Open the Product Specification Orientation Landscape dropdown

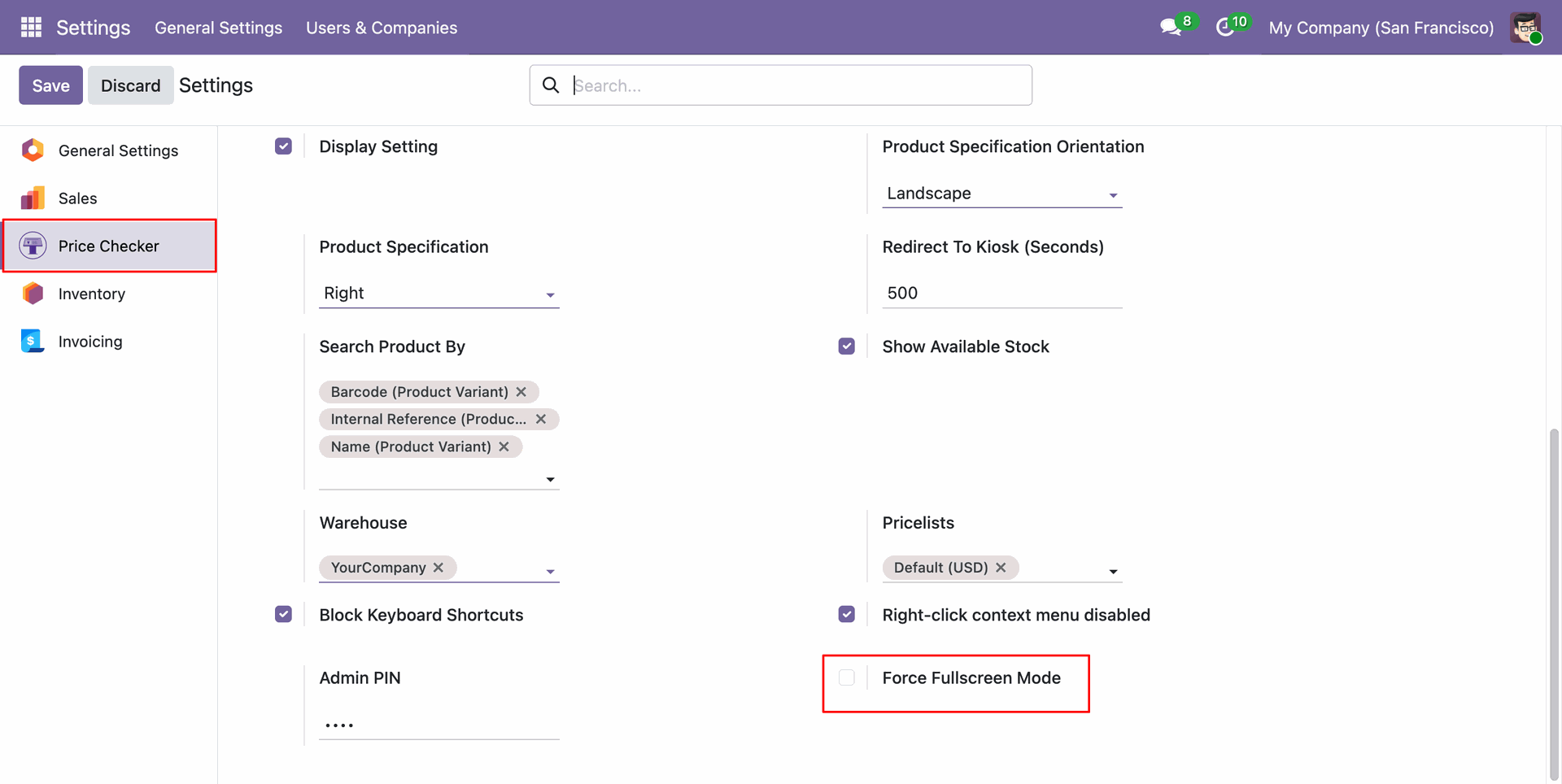1002,194
